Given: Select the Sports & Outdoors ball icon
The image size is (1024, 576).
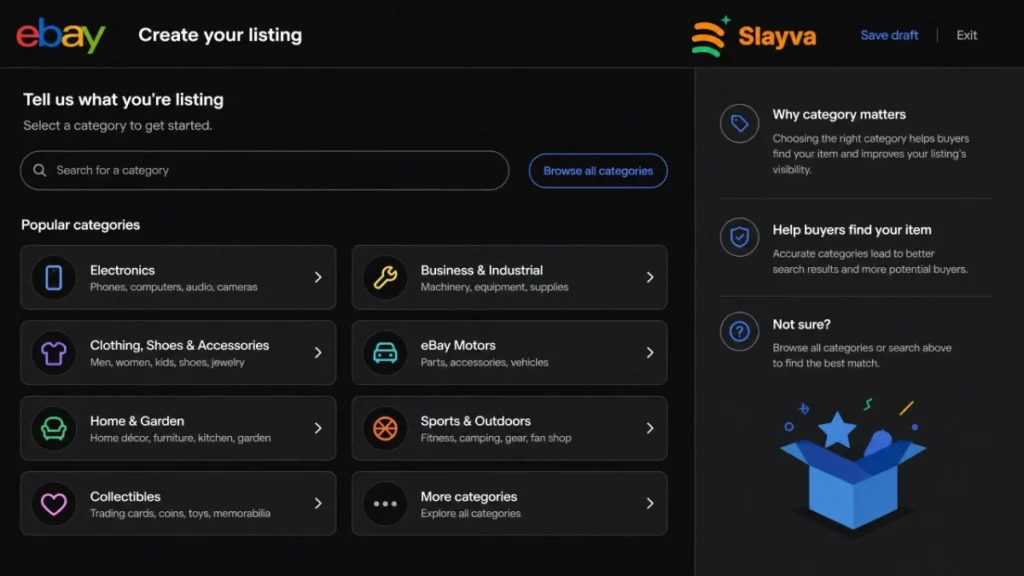Looking at the screenshot, I should pos(385,428).
